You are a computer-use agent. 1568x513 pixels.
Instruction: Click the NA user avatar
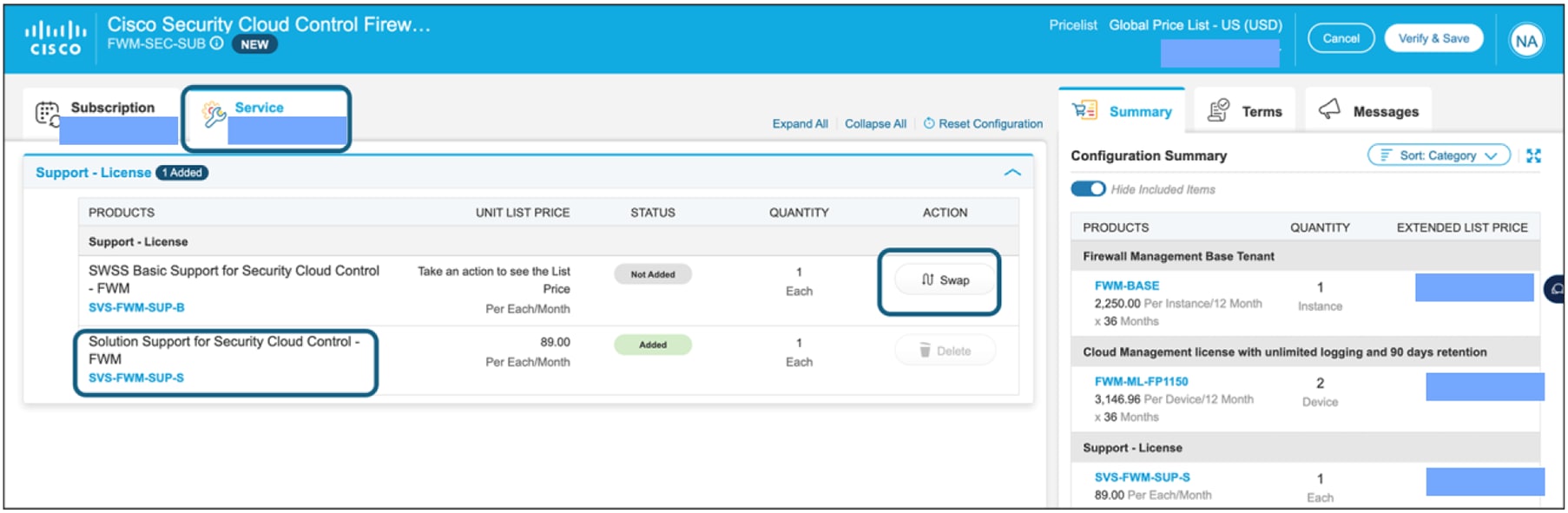click(1525, 40)
